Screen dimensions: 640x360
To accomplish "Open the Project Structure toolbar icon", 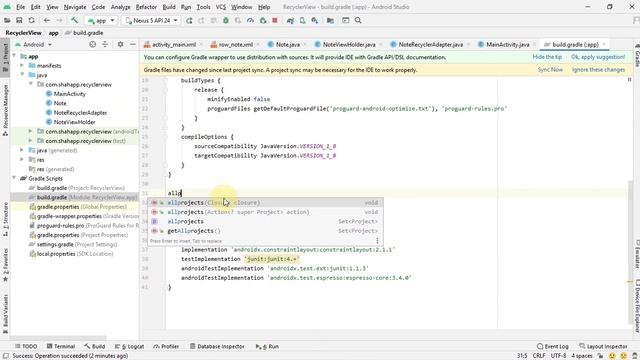I will [x=330, y=20].
